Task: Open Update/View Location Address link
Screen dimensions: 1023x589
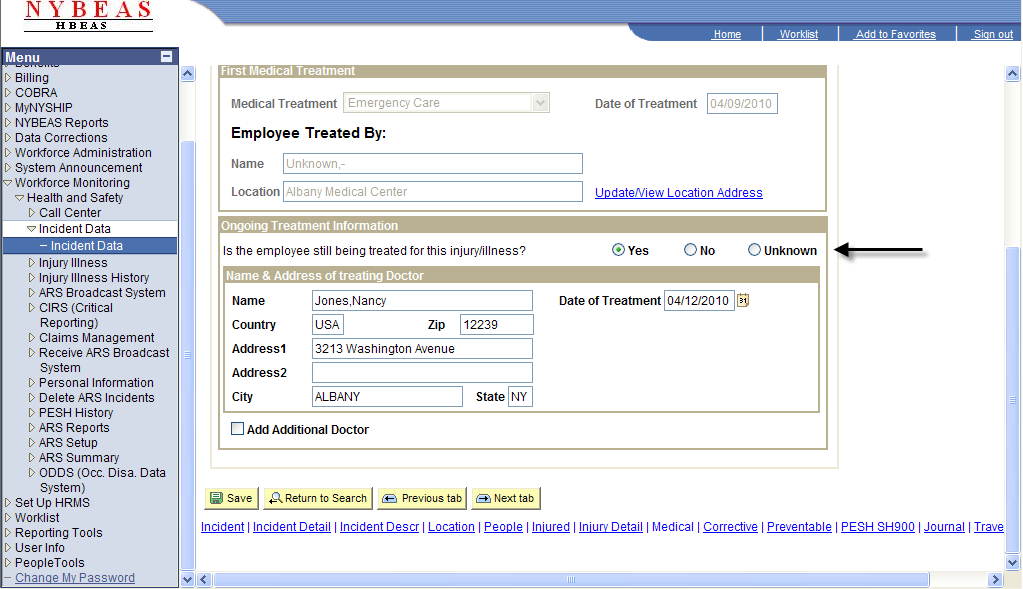Action: pos(679,192)
